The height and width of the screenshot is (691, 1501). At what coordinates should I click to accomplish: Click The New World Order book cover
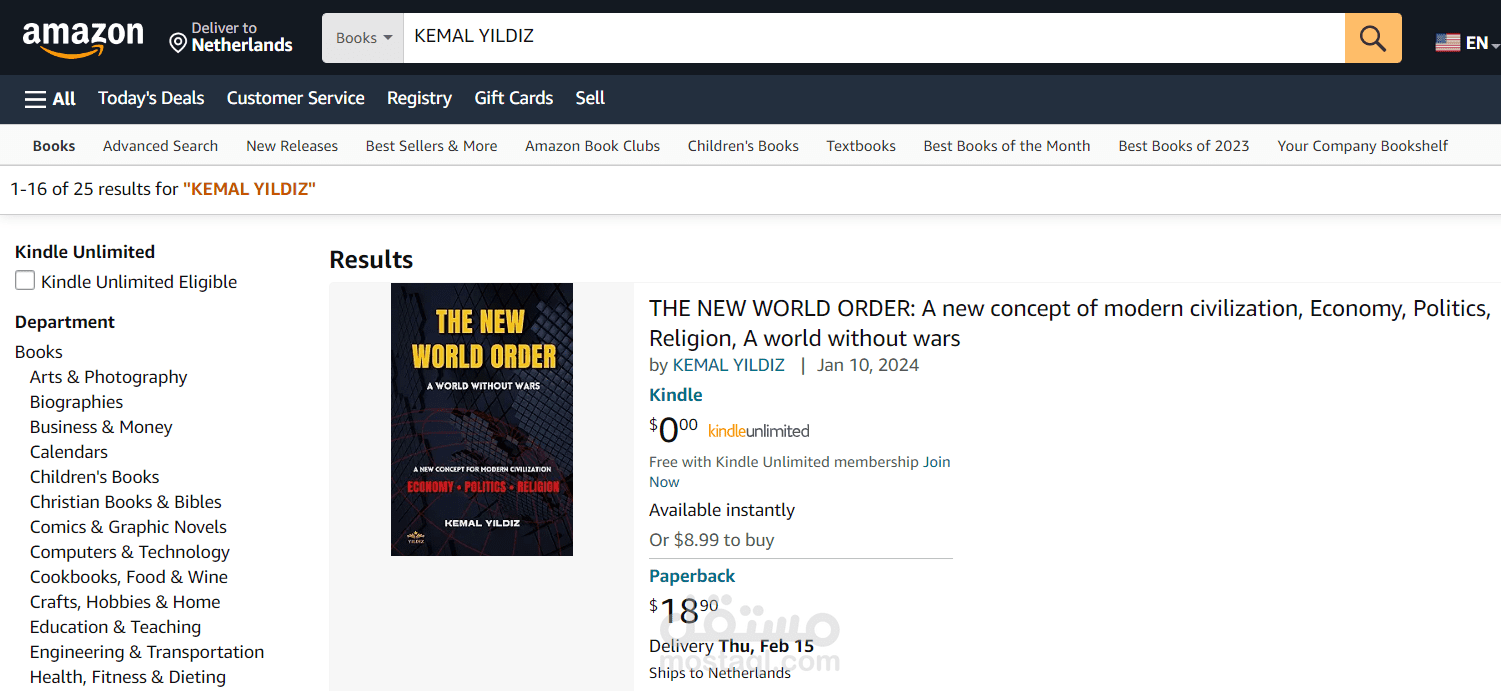(x=482, y=419)
